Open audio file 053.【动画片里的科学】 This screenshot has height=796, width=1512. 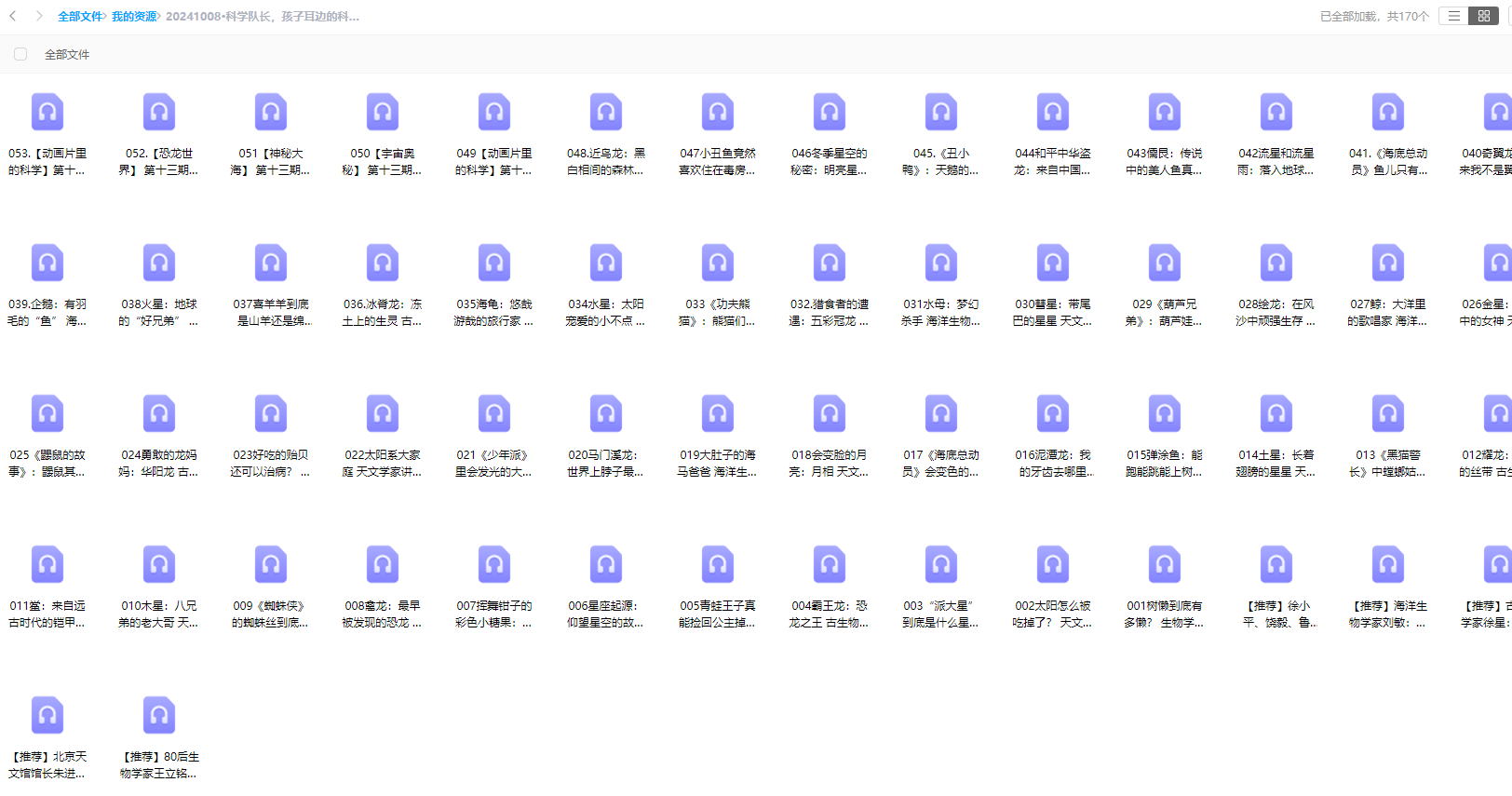pyautogui.click(x=47, y=113)
